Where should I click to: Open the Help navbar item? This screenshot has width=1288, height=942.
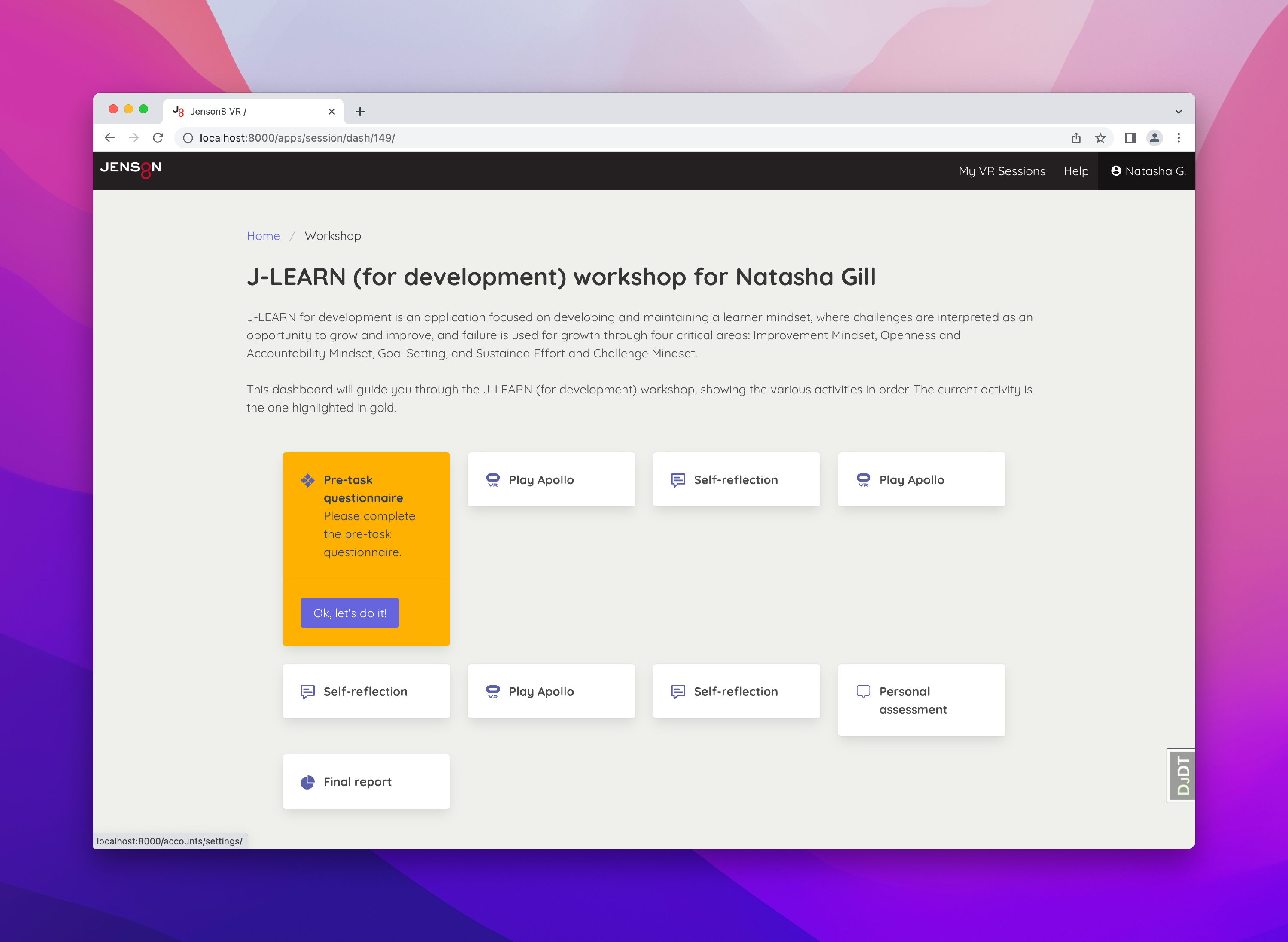[x=1076, y=171]
